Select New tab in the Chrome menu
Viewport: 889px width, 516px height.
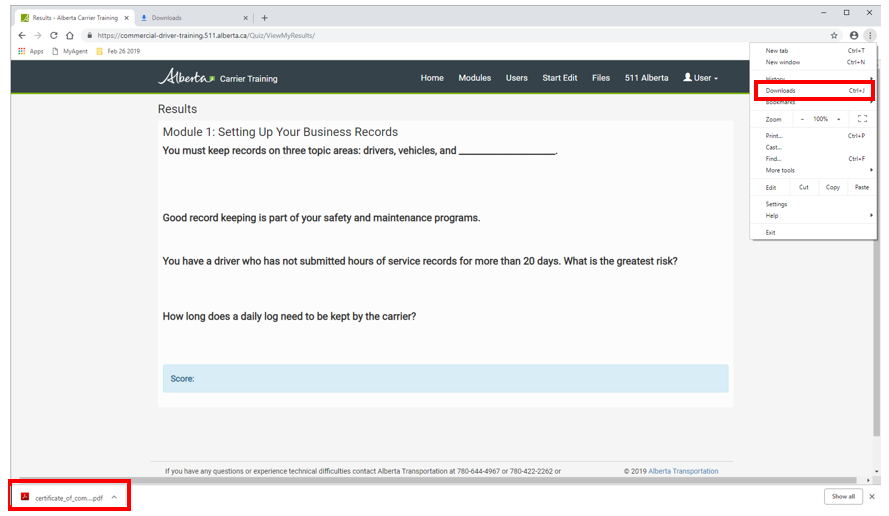[814, 50]
